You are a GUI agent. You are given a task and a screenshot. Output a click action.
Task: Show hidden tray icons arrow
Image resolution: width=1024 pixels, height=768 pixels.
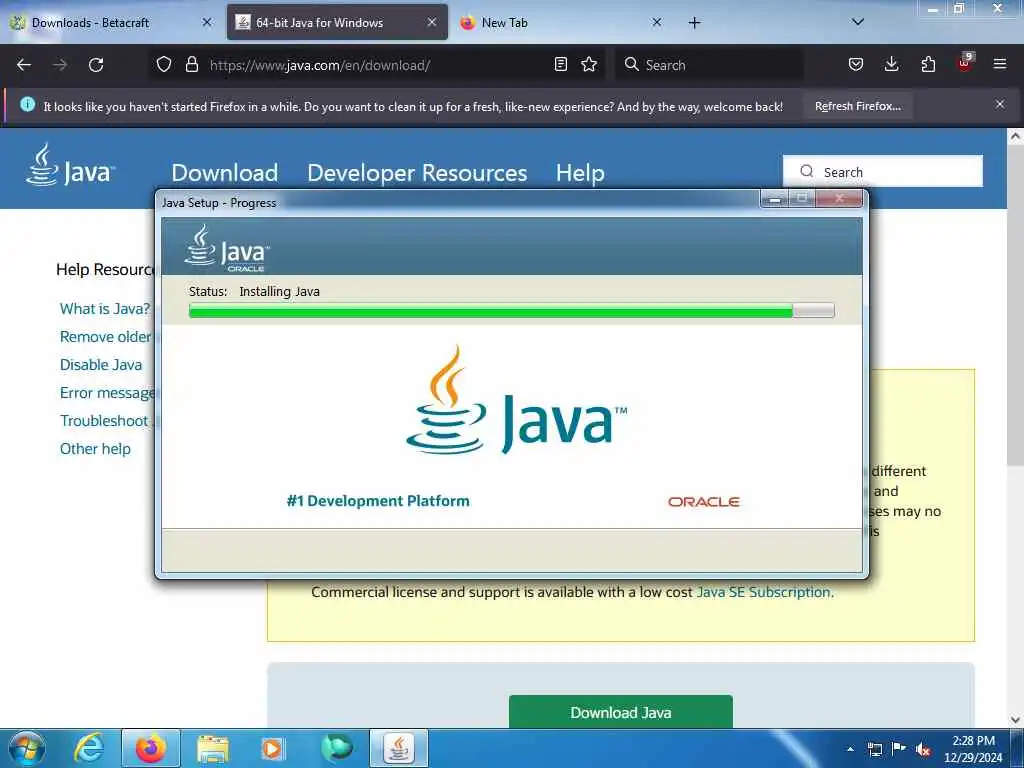click(850, 749)
